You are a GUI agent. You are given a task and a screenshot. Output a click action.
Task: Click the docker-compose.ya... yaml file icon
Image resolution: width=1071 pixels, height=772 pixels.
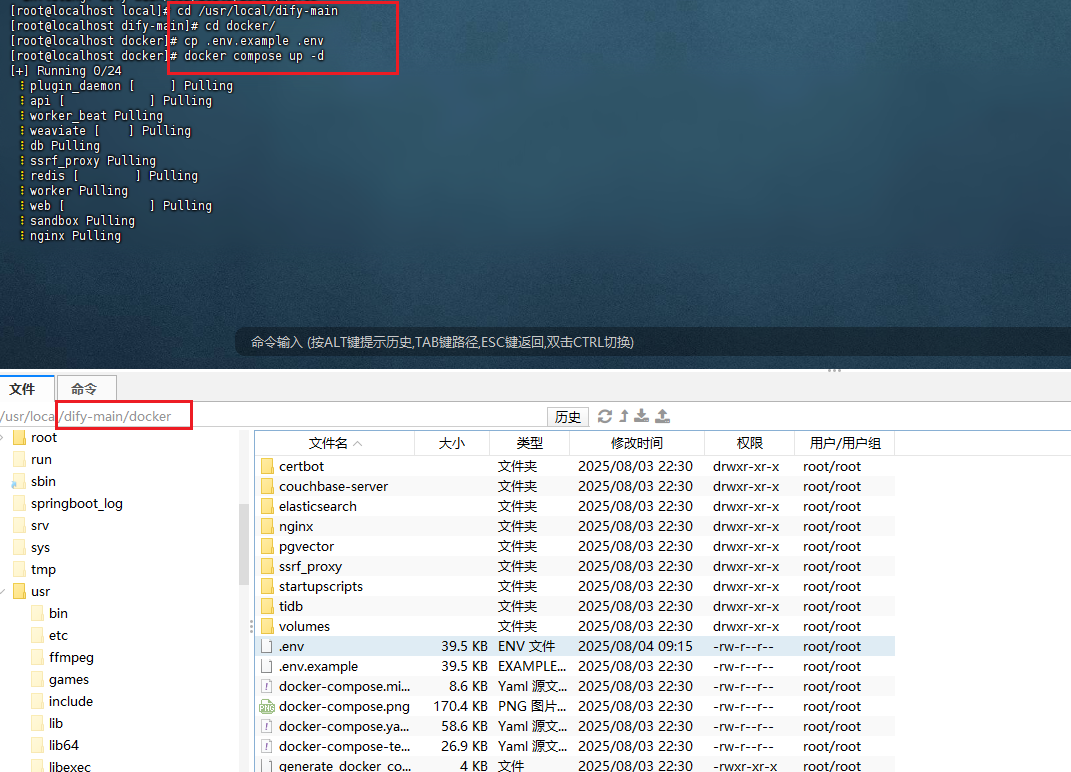(267, 726)
